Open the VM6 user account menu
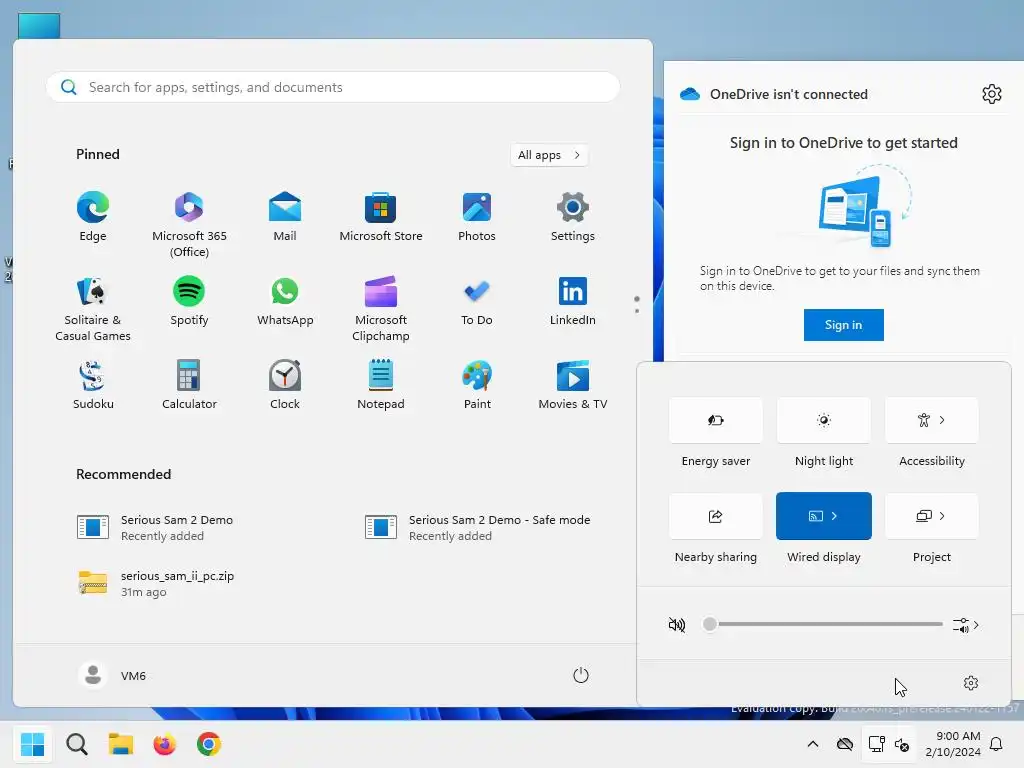The image size is (1024, 768). (112, 675)
